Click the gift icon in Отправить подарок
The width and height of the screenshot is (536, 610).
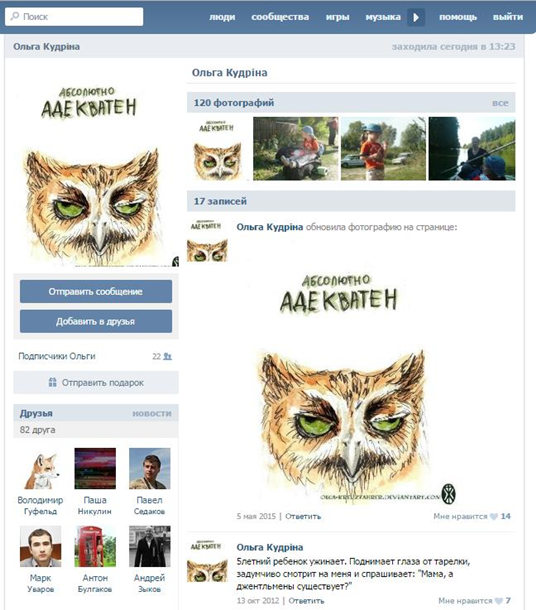point(53,382)
